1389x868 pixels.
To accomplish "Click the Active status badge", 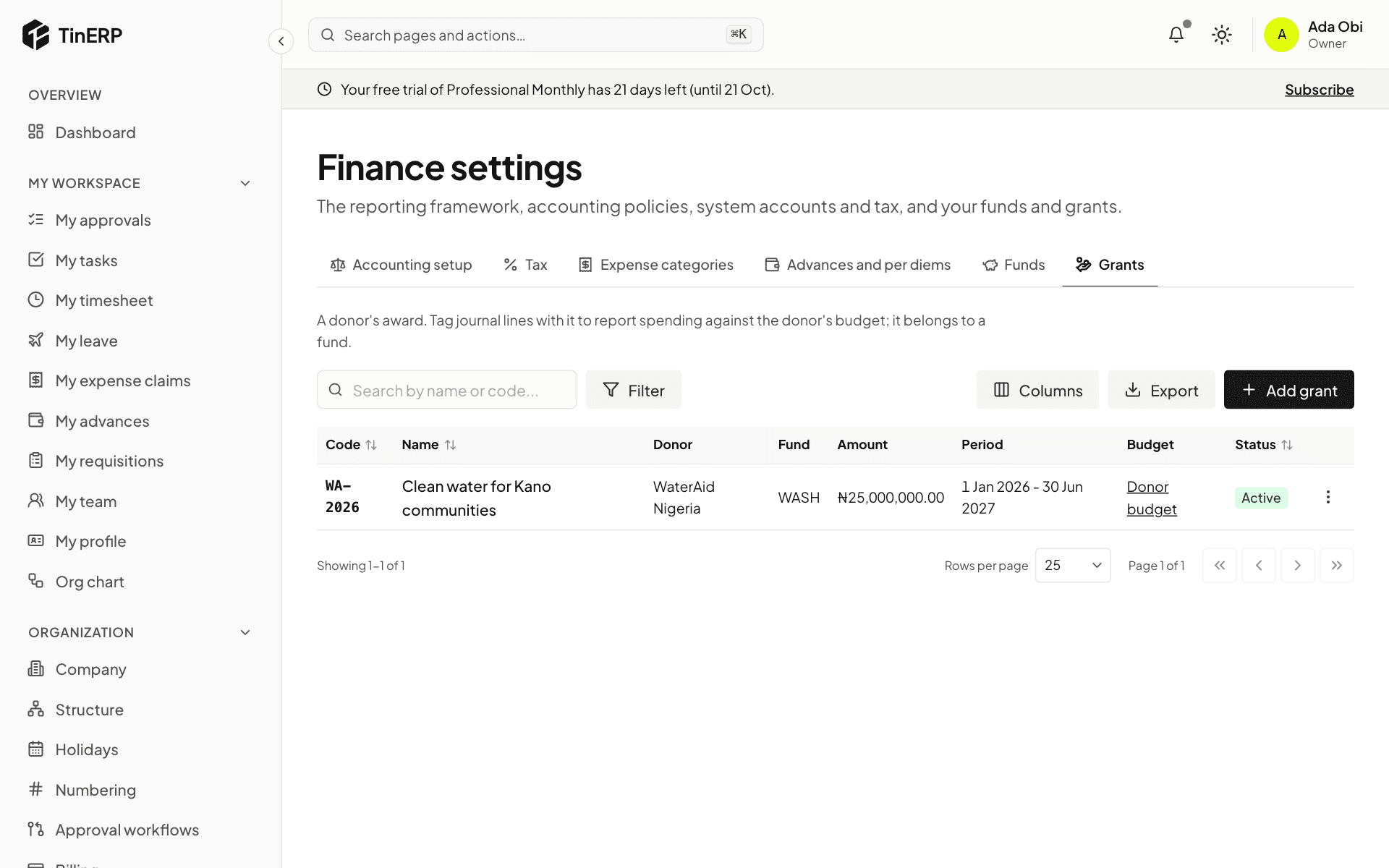I will point(1261,498).
